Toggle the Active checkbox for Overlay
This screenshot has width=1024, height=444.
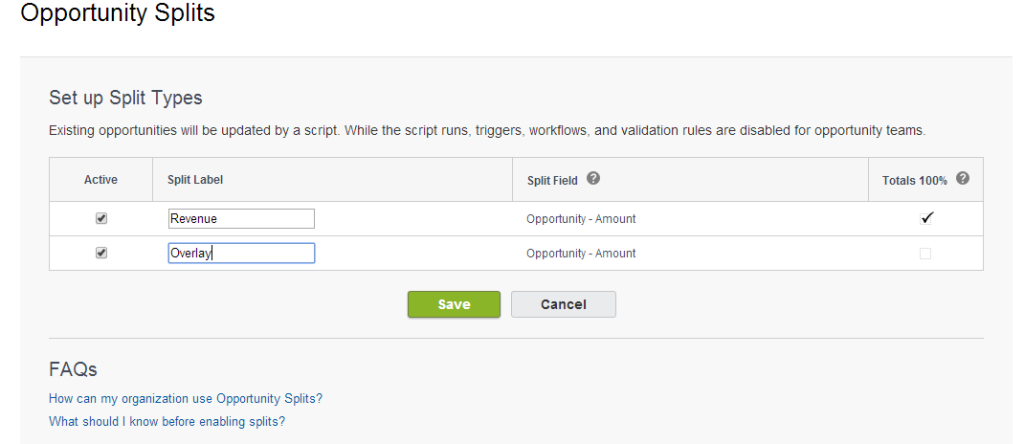101,253
